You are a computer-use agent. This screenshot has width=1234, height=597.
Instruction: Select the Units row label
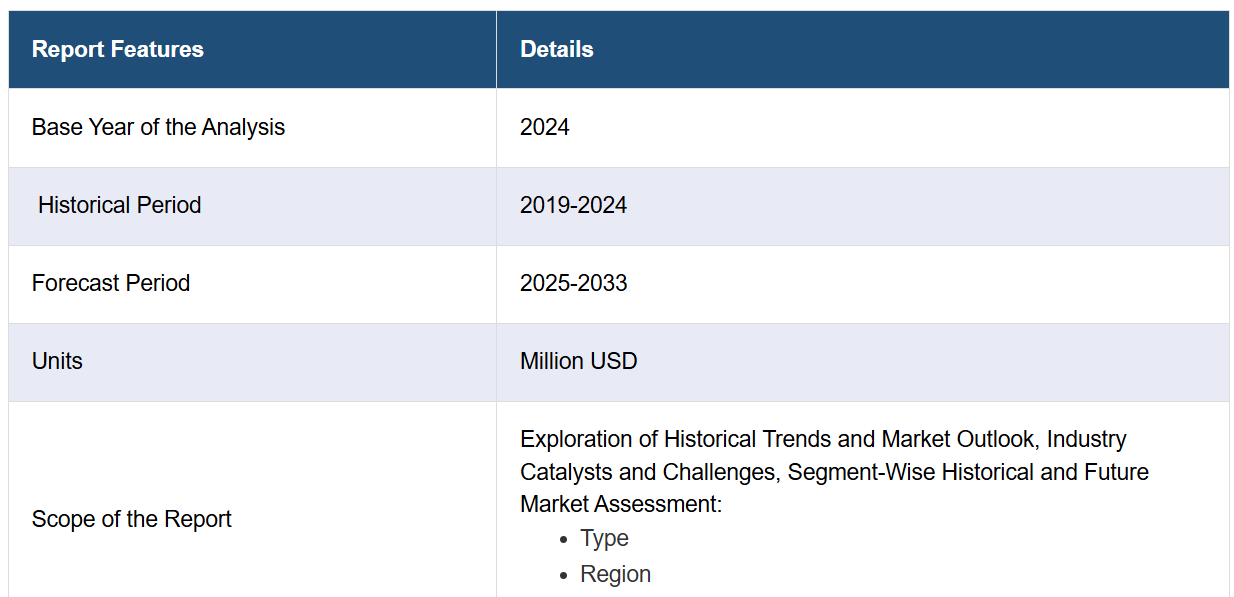click(57, 362)
